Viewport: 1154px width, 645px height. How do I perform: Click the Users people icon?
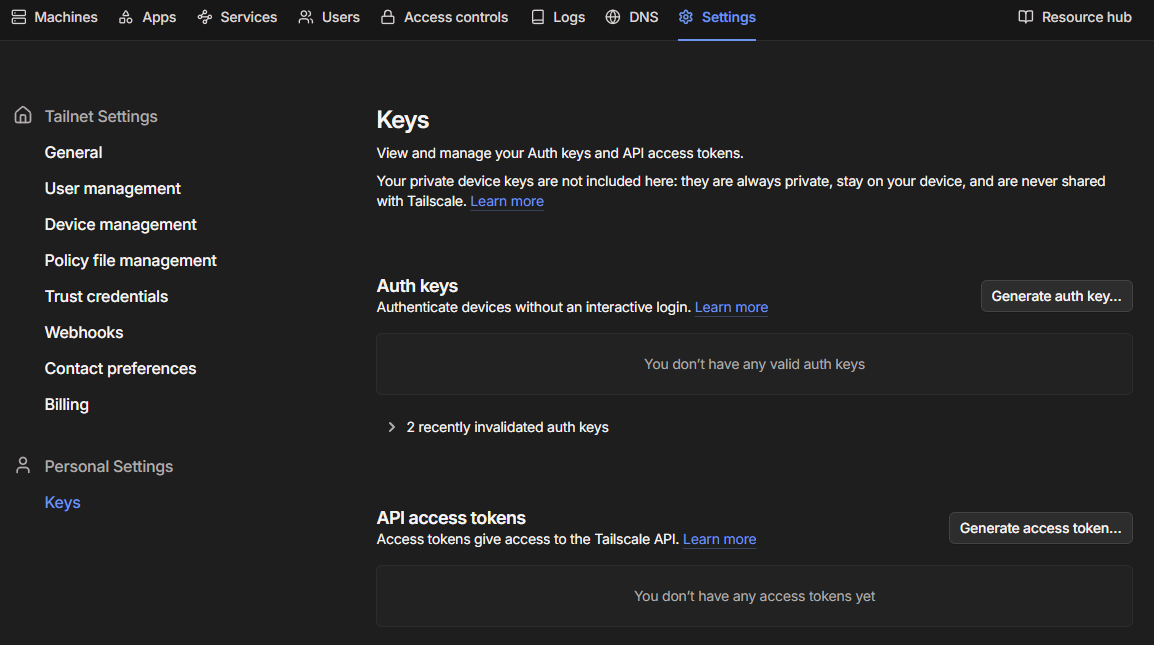(305, 17)
